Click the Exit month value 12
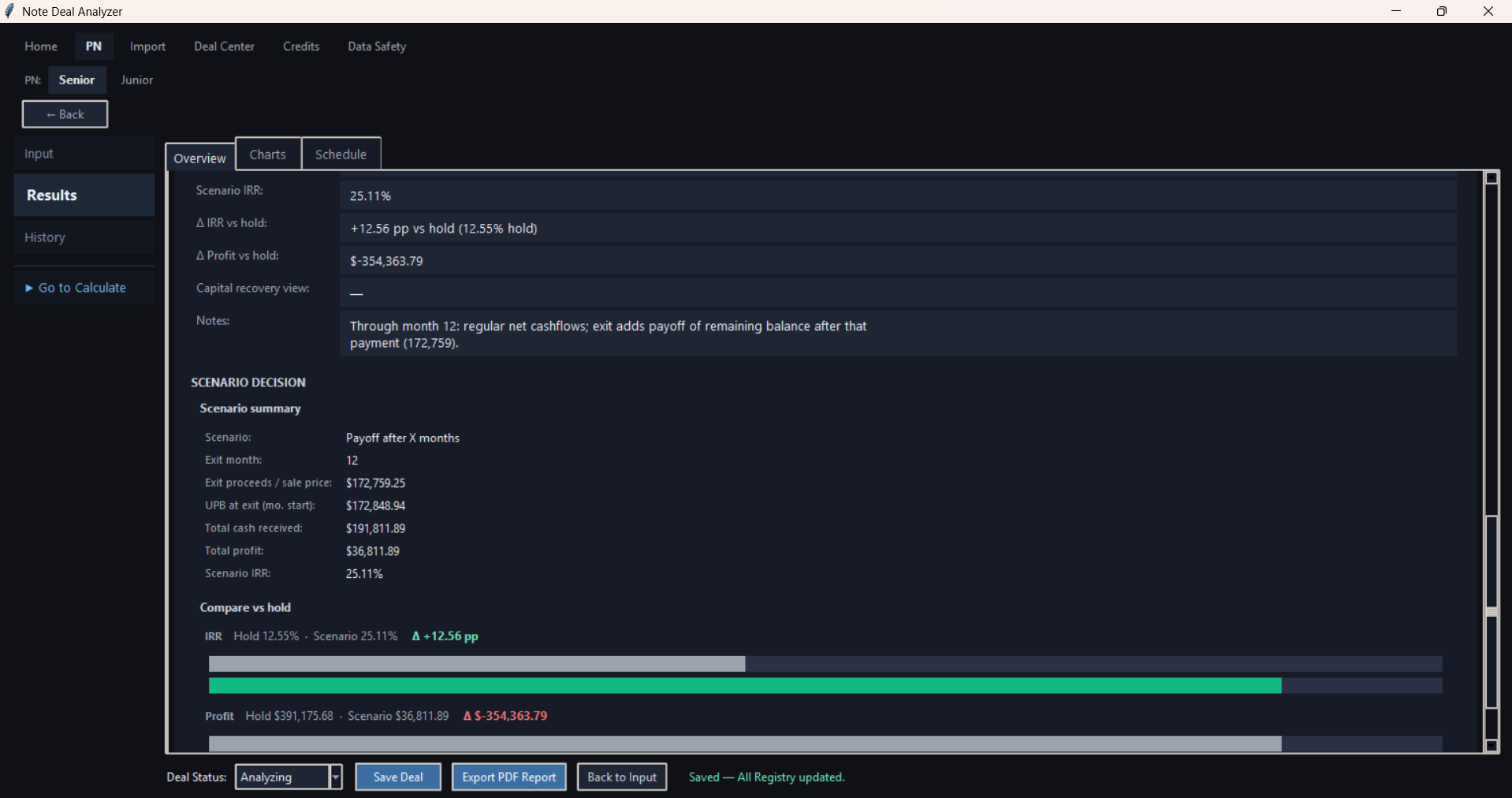This screenshot has width=1512, height=798. pos(352,460)
